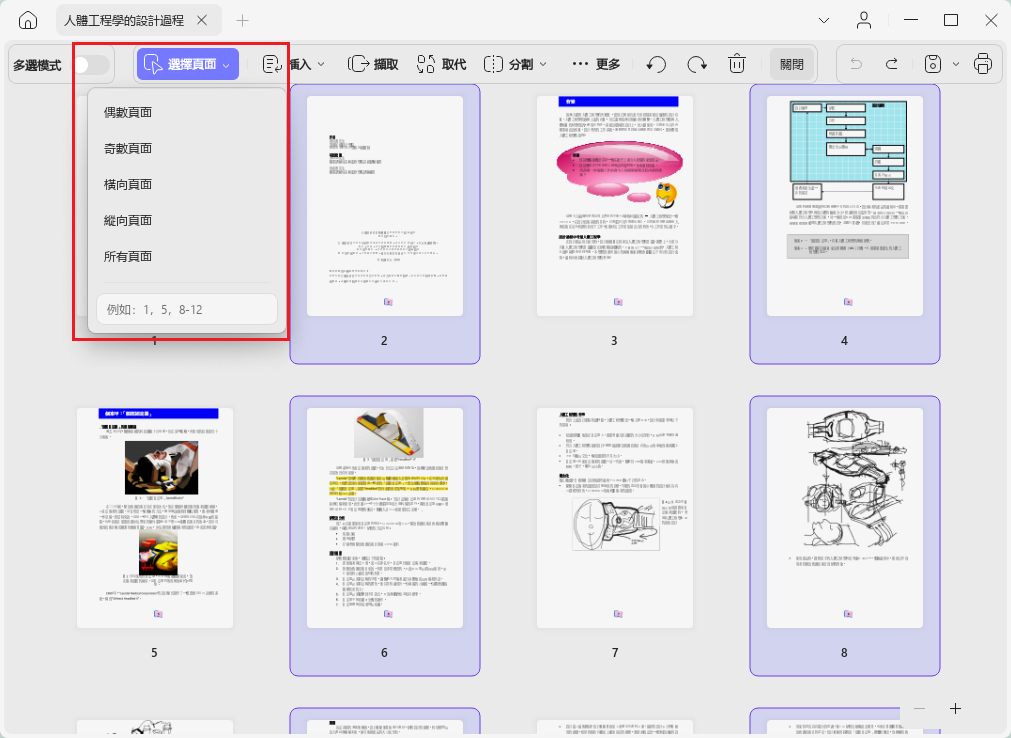Expand the tab list chevron in title bar
Screen dimensions: 1011x738
click(823, 21)
